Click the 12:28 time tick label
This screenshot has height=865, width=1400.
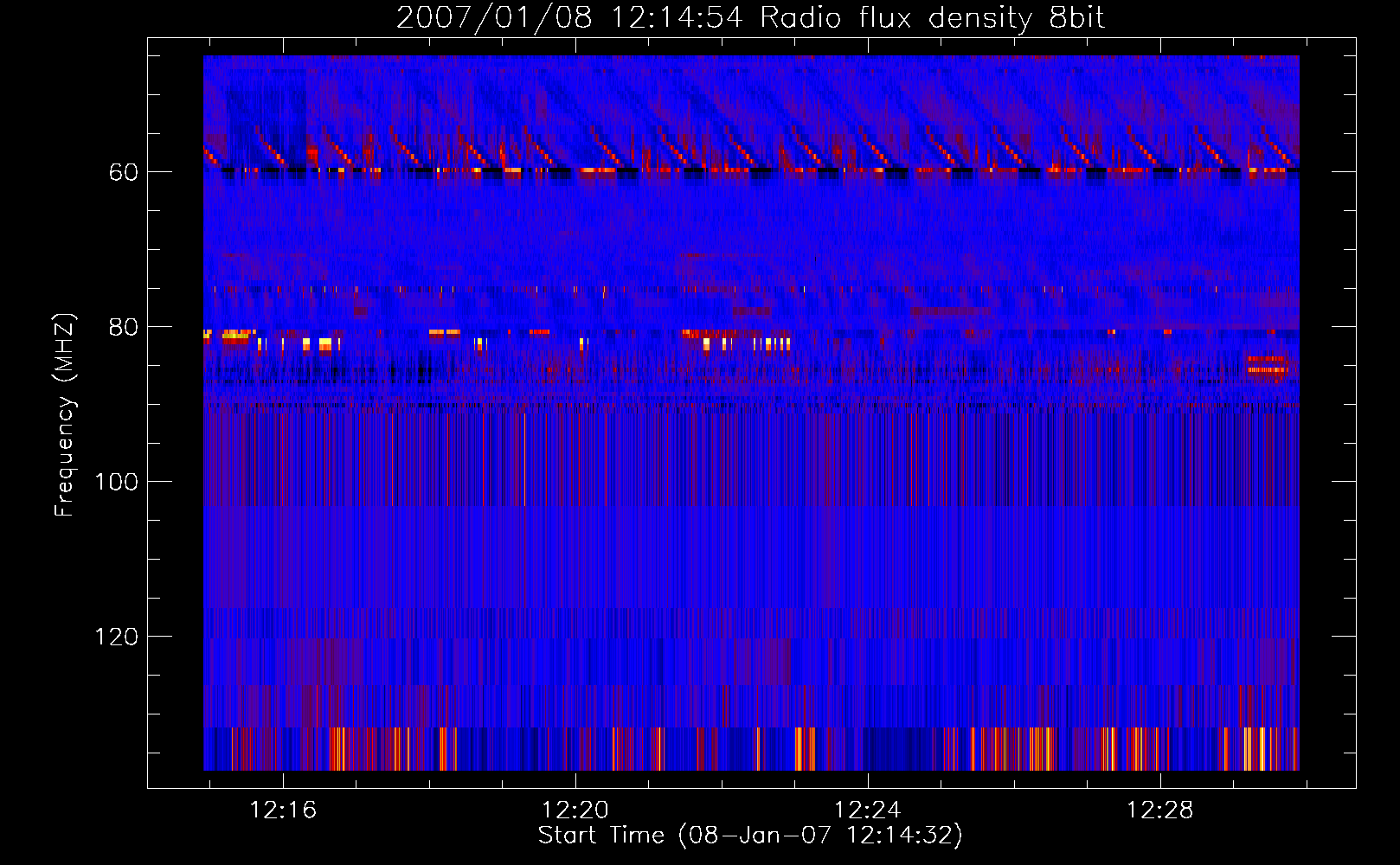1159,811
